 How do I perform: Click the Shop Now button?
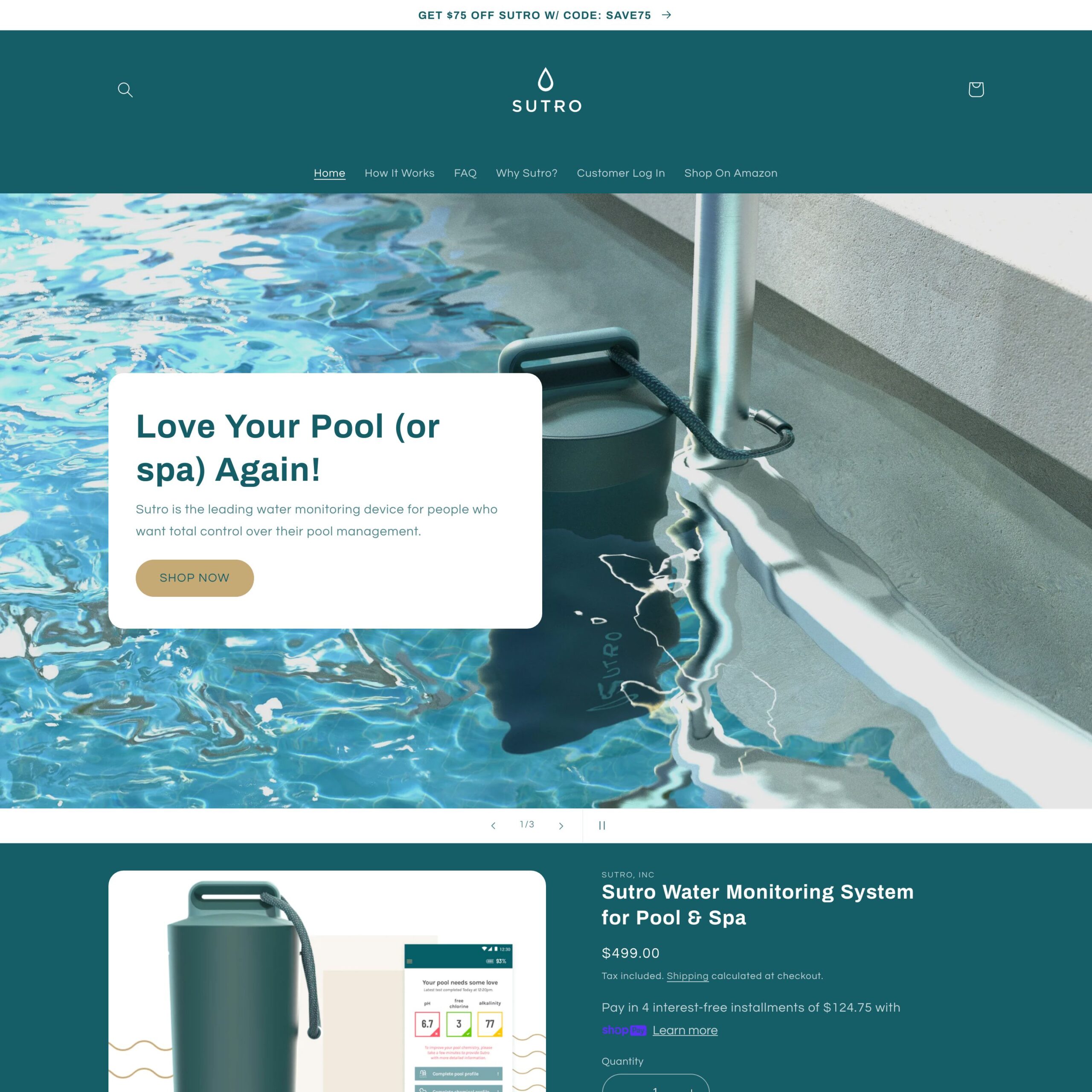tap(194, 578)
